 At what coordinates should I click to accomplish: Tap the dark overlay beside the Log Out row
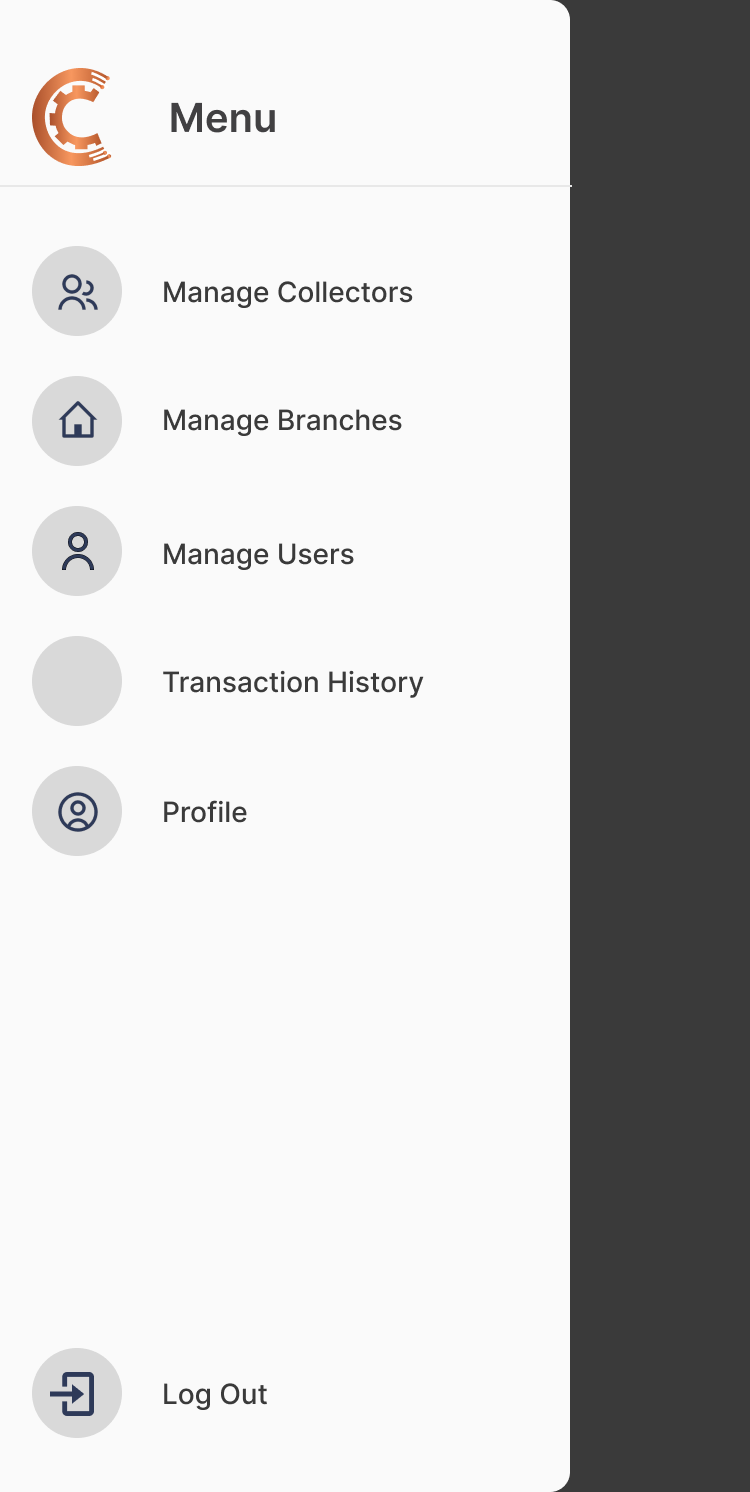tap(660, 1393)
